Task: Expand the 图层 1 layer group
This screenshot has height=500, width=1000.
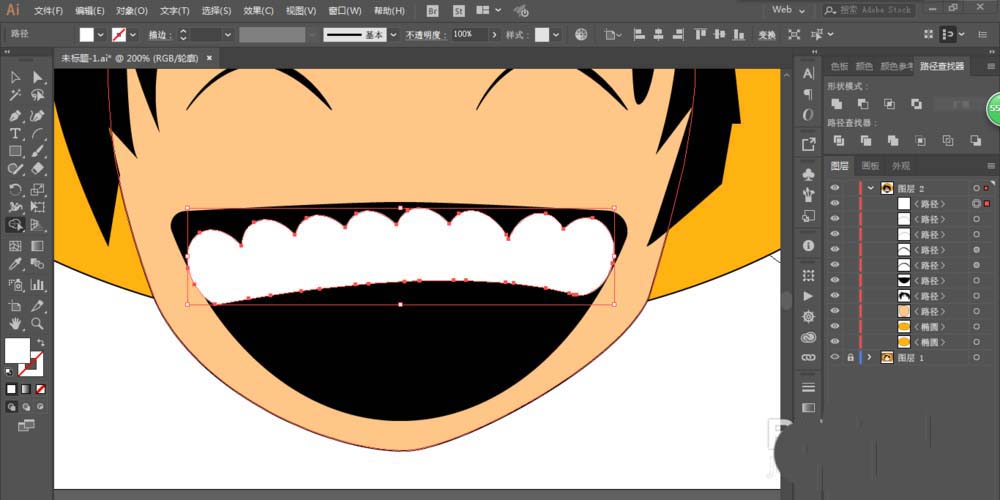Action: click(x=871, y=358)
